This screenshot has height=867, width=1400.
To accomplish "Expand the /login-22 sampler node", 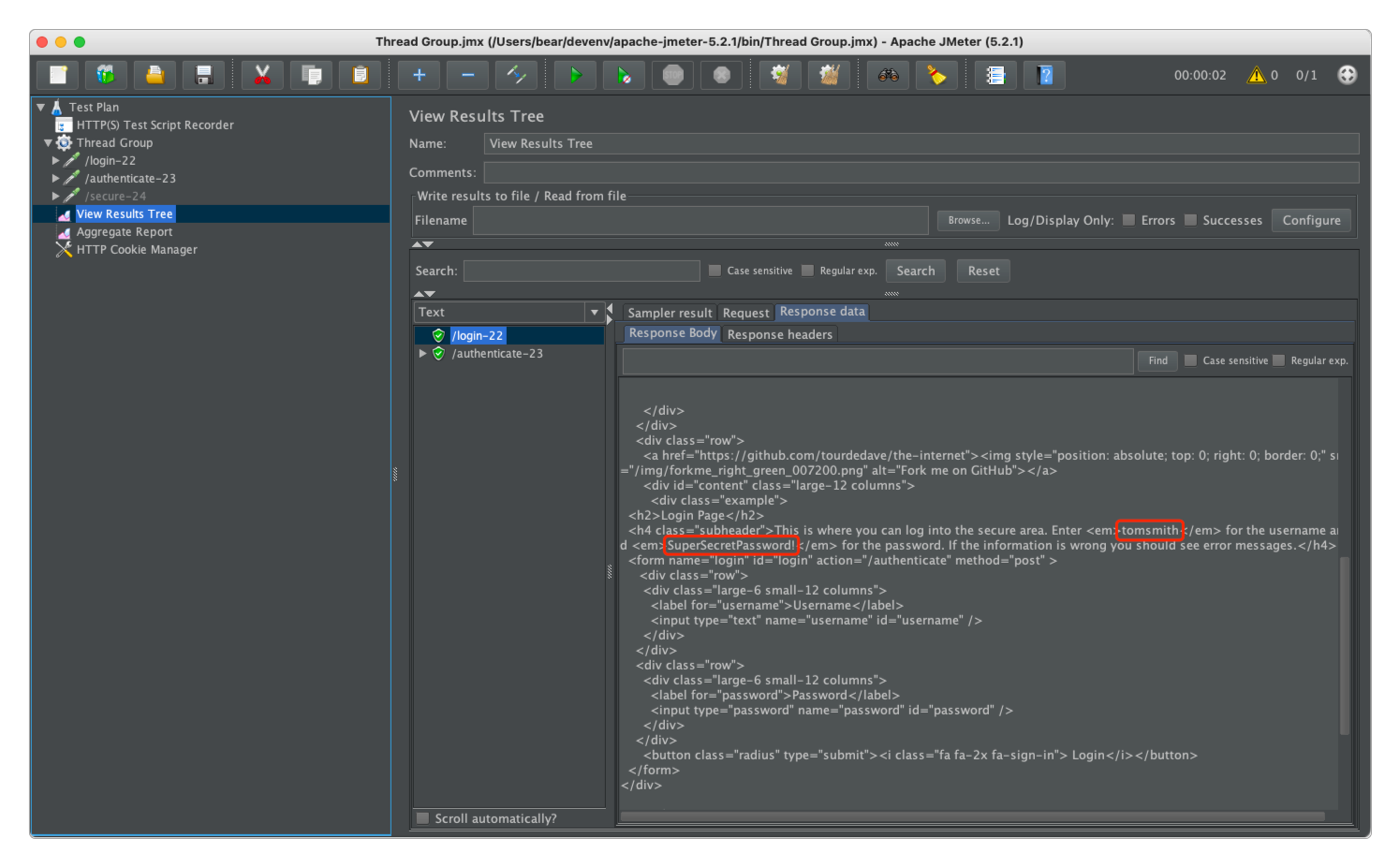I will tap(55, 160).
